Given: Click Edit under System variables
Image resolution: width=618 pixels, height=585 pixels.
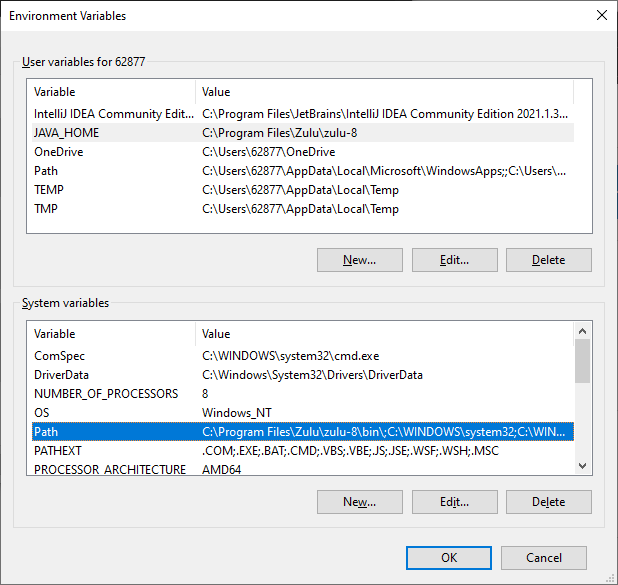Looking at the screenshot, I should pyautogui.click(x=454, y=502).
